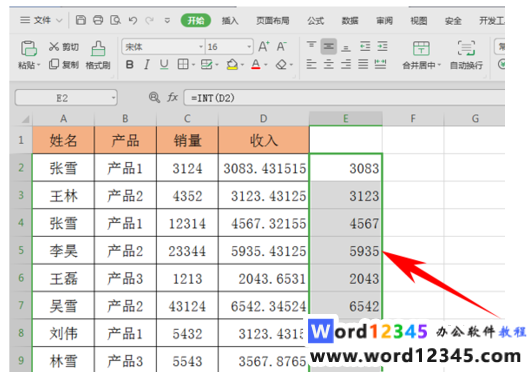Image resolution: width=531 pixels, height=372 pixels.
Task: Click Merge and Center (合并居中)
Action: click(x=421, y=55)
